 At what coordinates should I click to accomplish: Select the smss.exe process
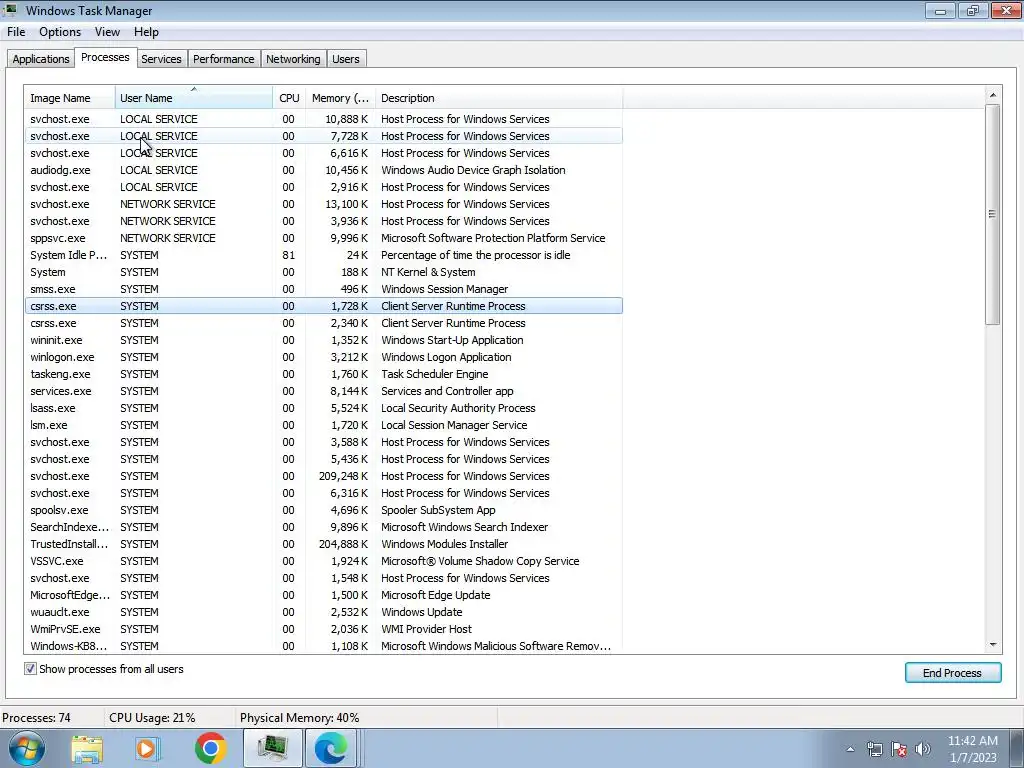323,289
